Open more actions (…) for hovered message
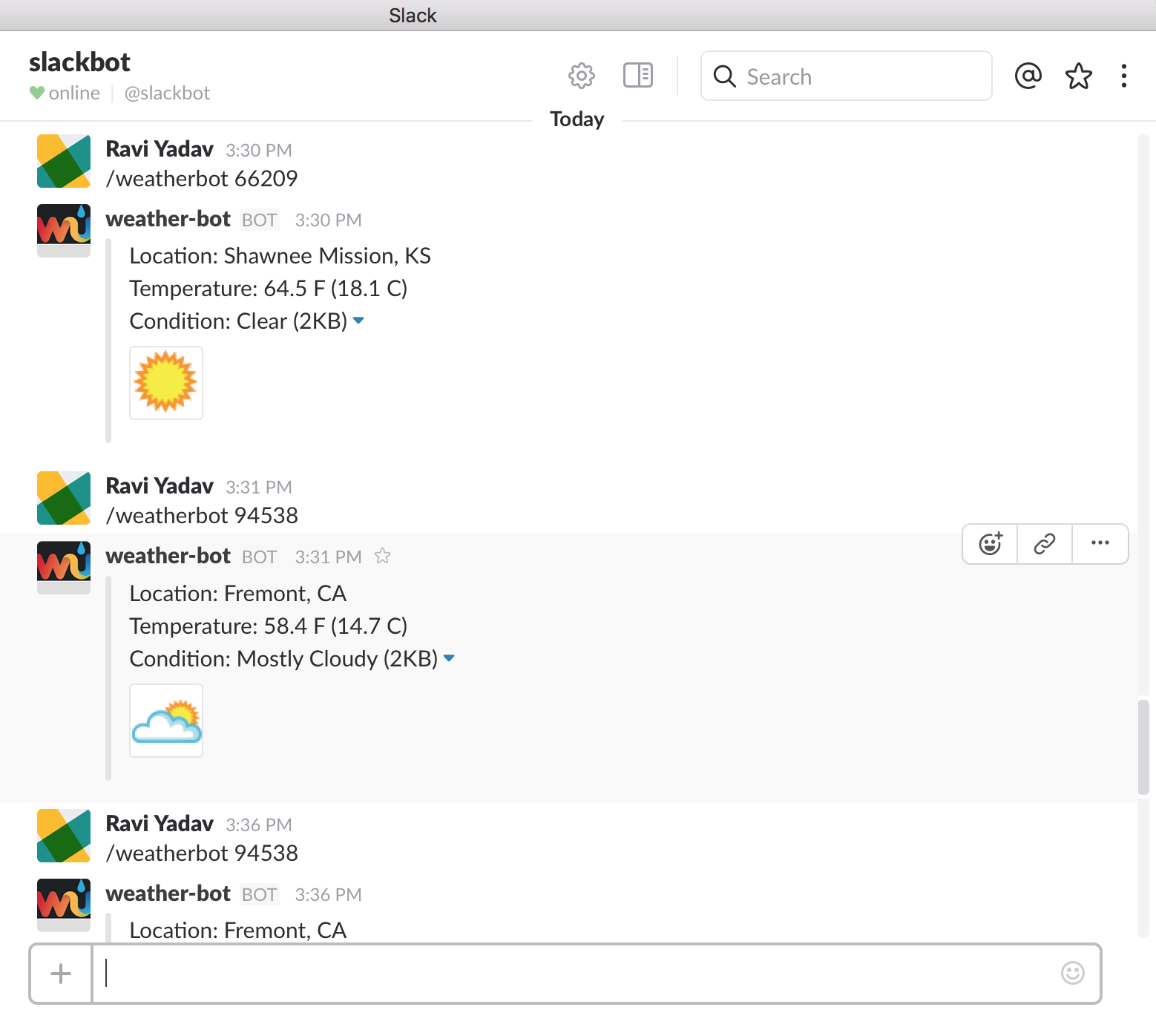Screen dimensions: 1156x1036 point(1100,544)
